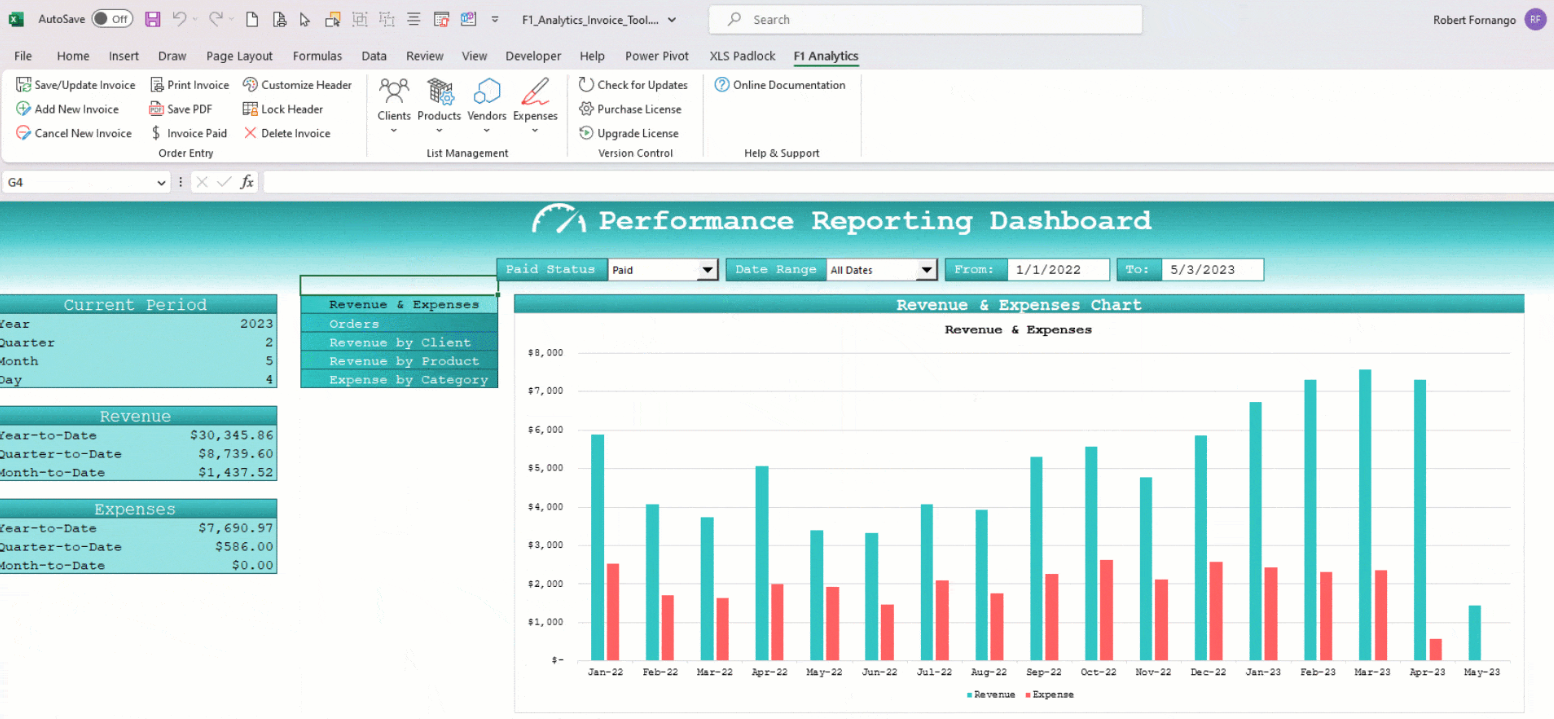Click inside the From date field
Viewport: 1554px width, 719px height.
tap(1058, 269)
